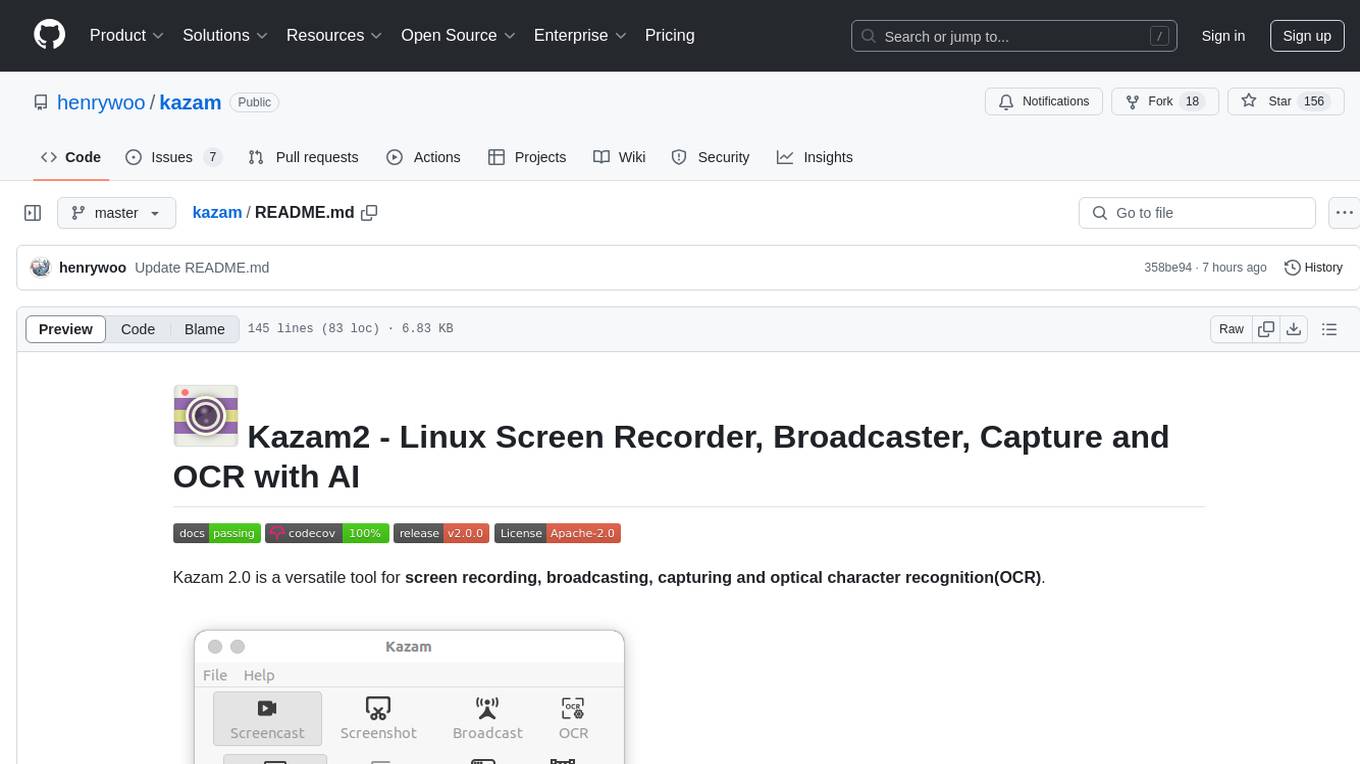Screen dimensions: 1360x764
Task: Navigate to kazam root in breadcrumb
Action: 217,213
